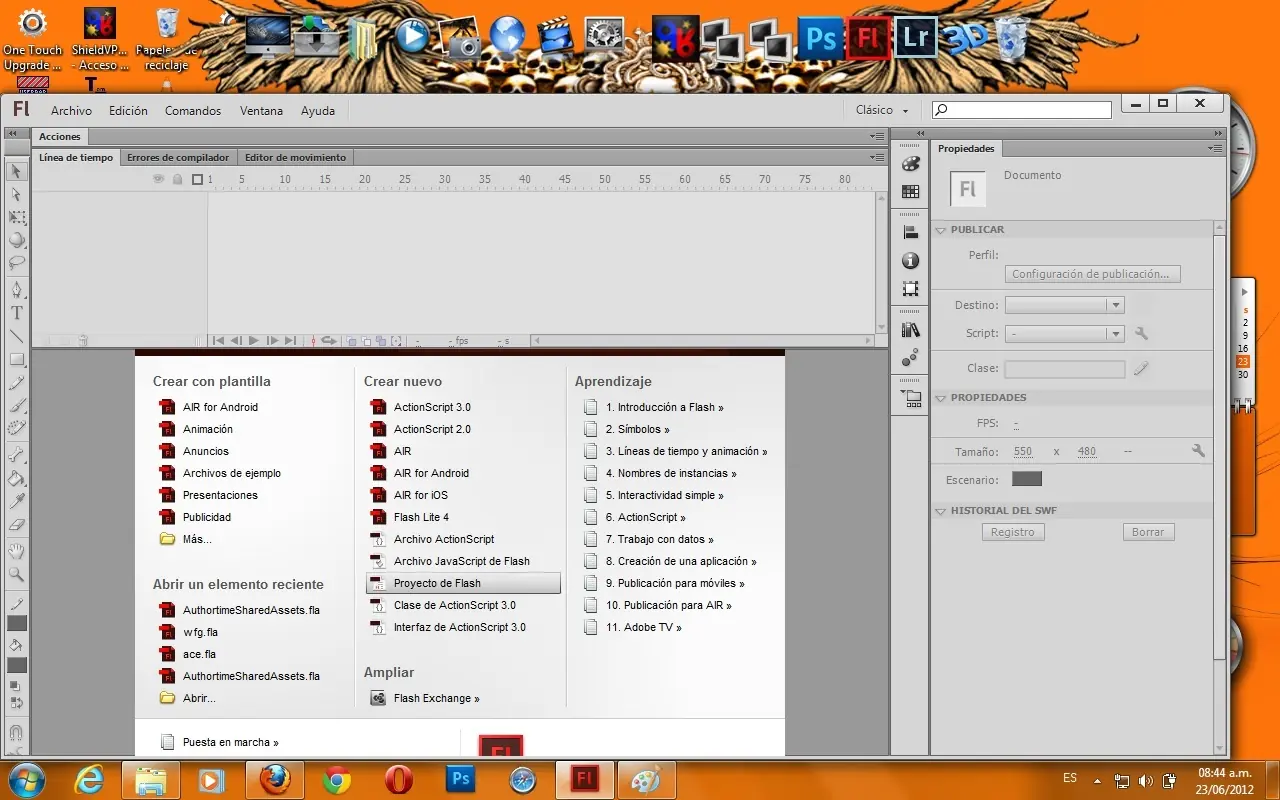Viewport: 1280px width, 800px height.
Task: Click the stroke color swatch in Tools
Action: tap(17, 622)
